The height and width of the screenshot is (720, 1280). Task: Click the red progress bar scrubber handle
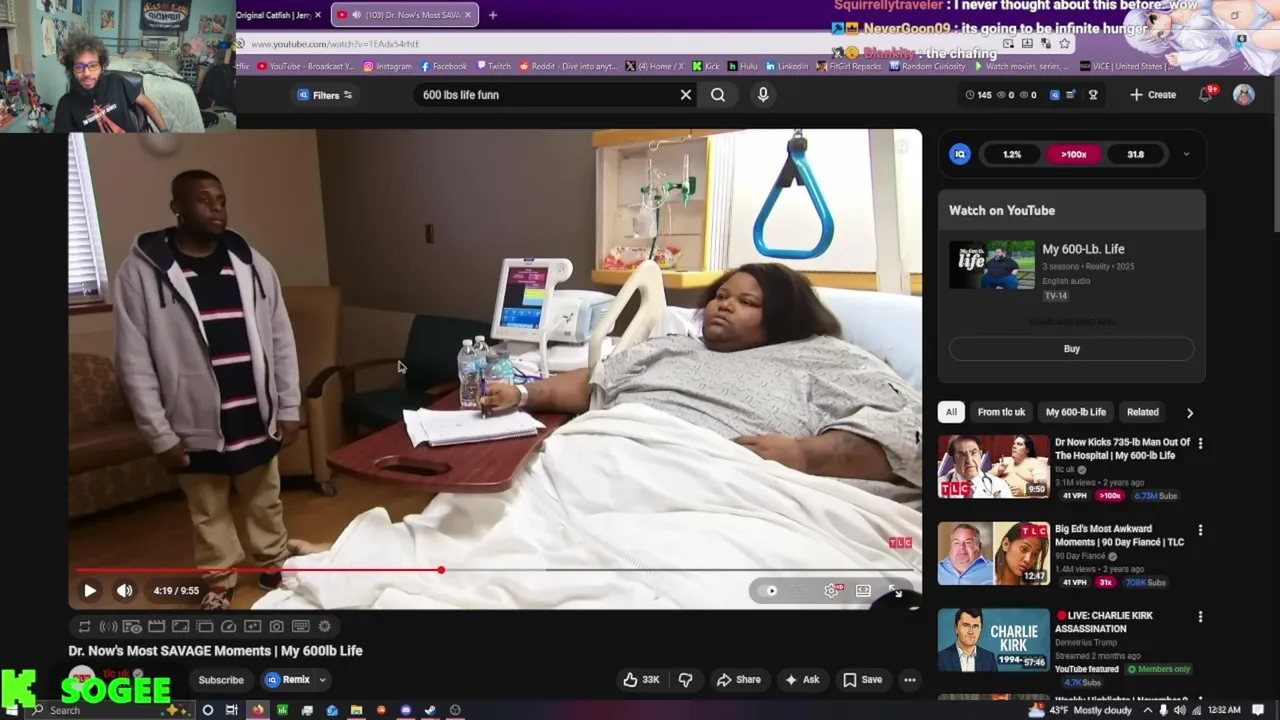pos(441,570)
